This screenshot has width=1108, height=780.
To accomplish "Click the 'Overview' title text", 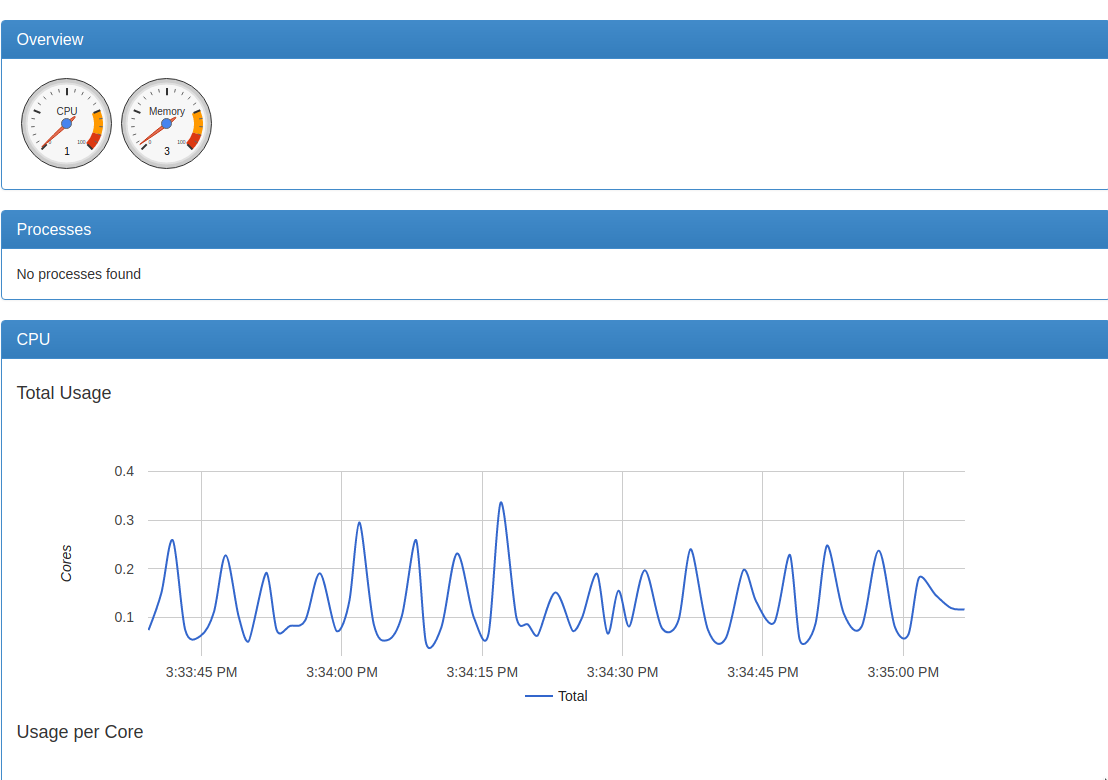I will [x=50, y=39].
